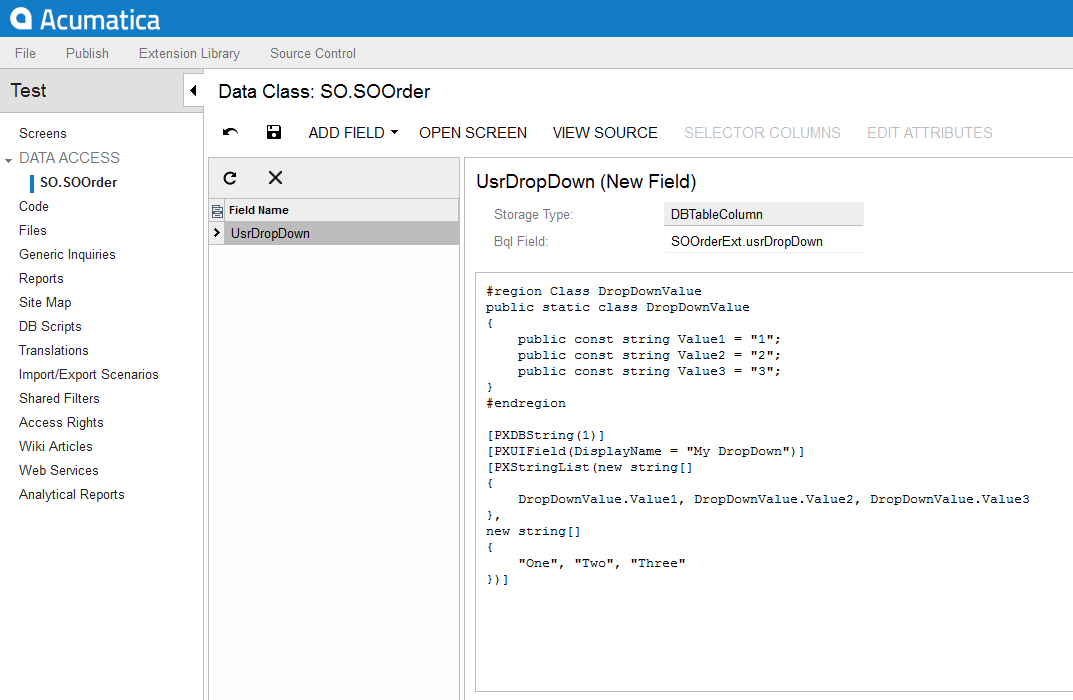
Task: Open the Site Map section
Action: point(45,302)
